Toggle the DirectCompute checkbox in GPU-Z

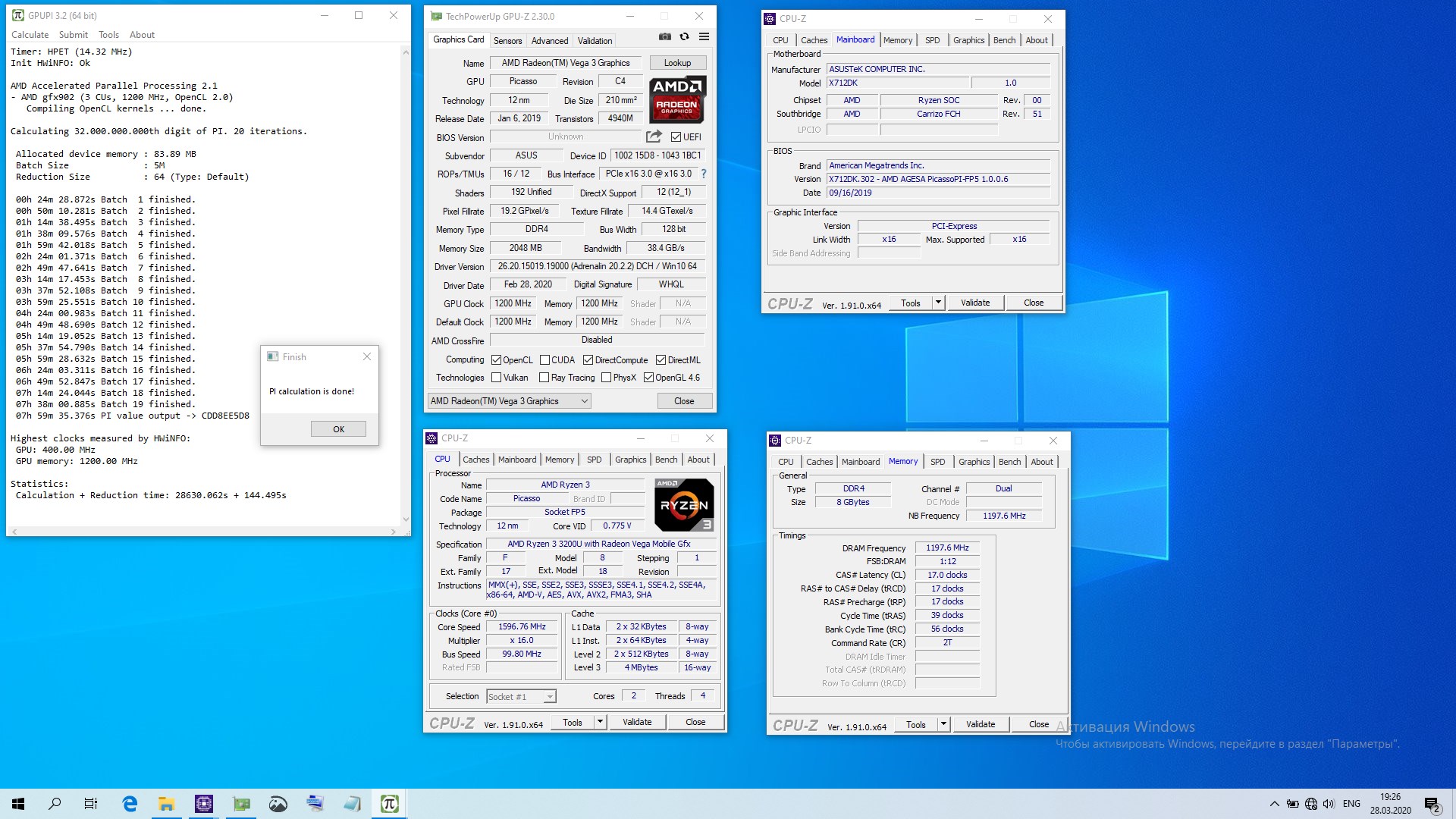tap(588, 360)
